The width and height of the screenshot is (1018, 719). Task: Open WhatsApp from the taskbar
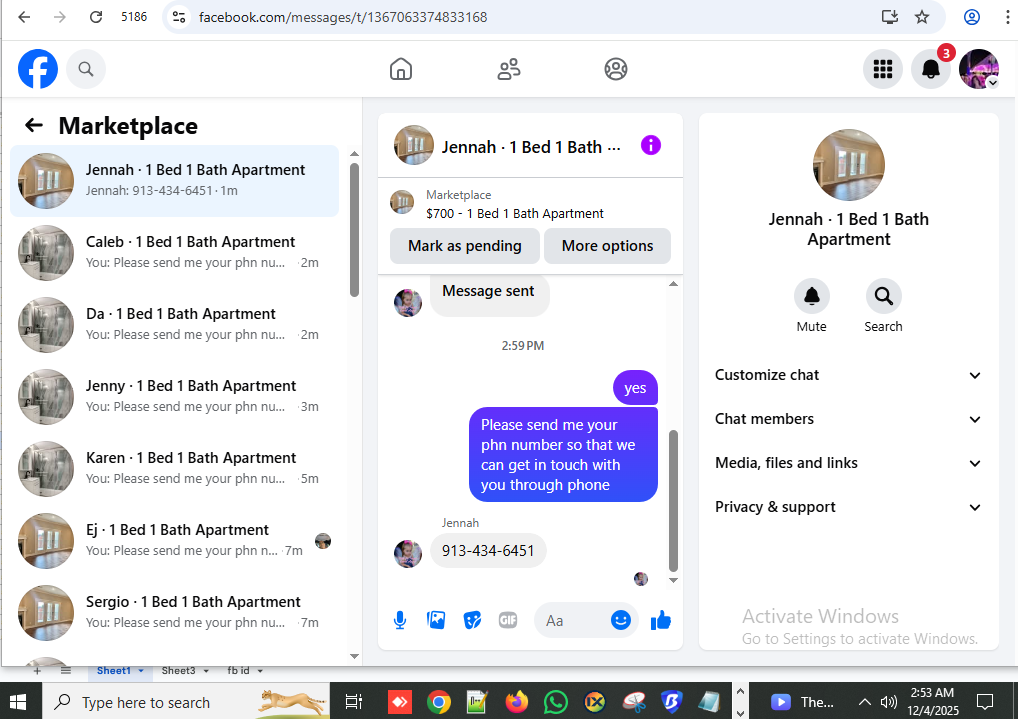coord(556,702)
